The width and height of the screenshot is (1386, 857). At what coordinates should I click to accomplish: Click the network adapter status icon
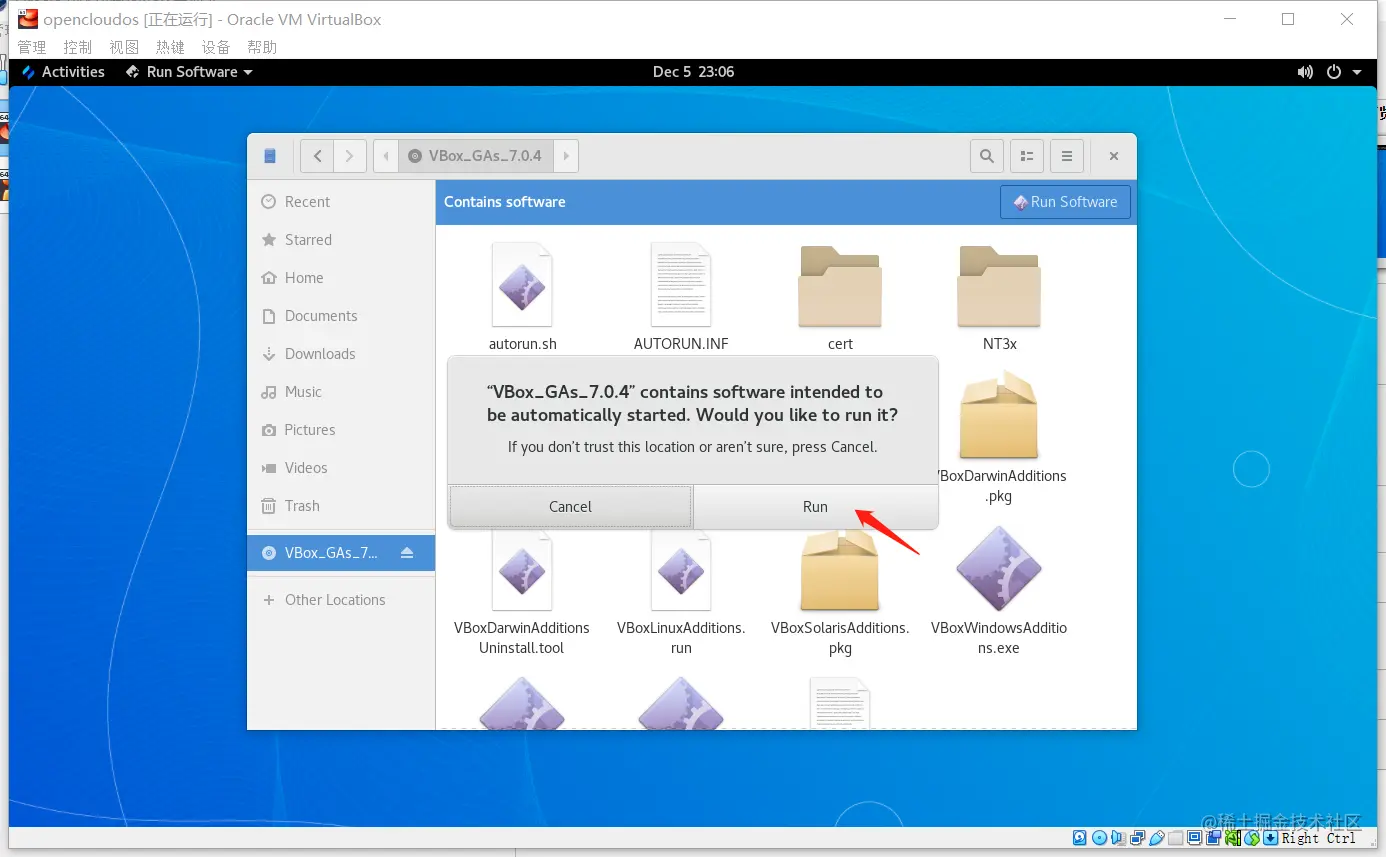[1138, 838]
